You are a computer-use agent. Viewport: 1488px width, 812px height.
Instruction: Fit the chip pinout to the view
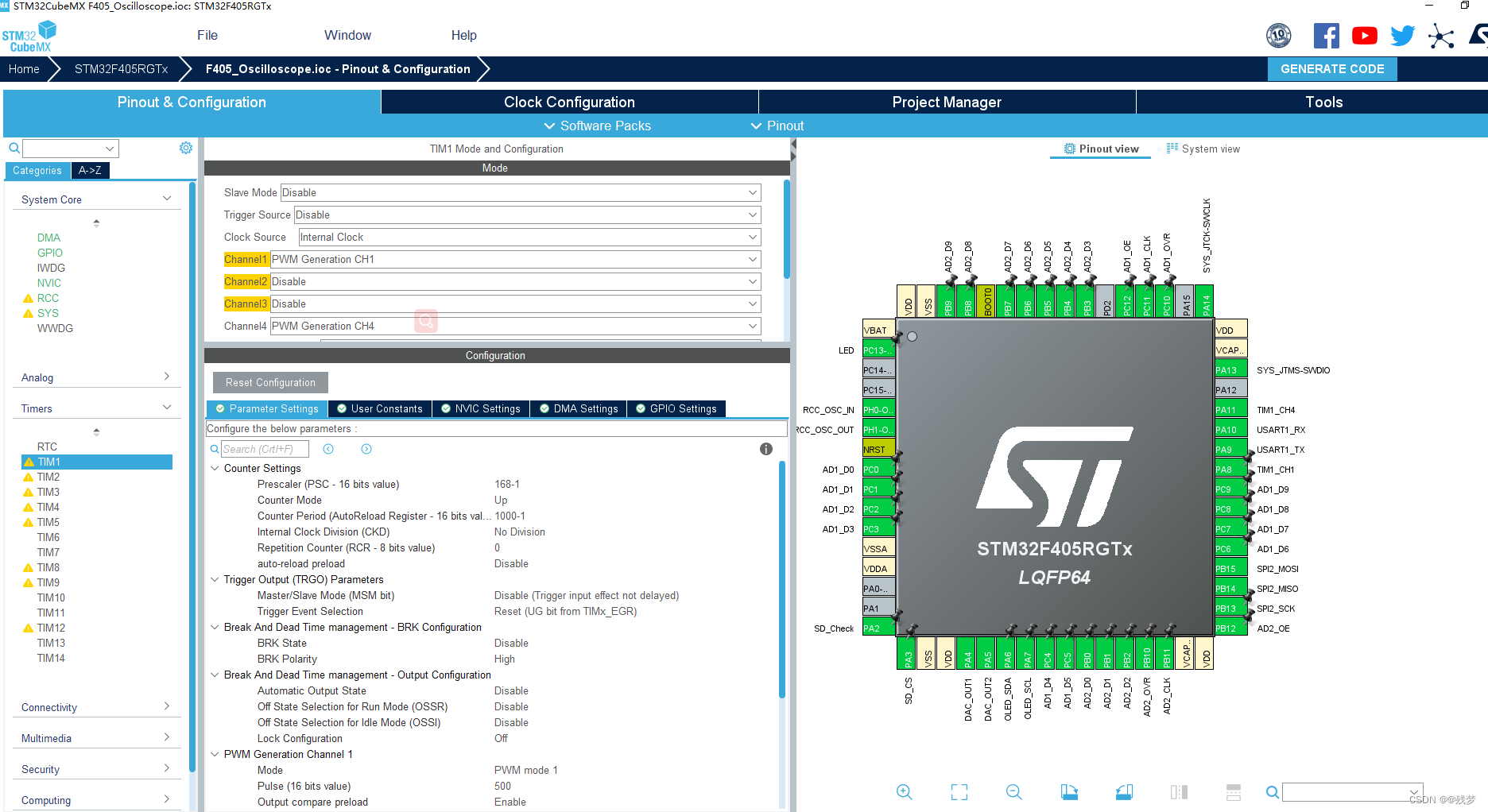tap(959, 791)
